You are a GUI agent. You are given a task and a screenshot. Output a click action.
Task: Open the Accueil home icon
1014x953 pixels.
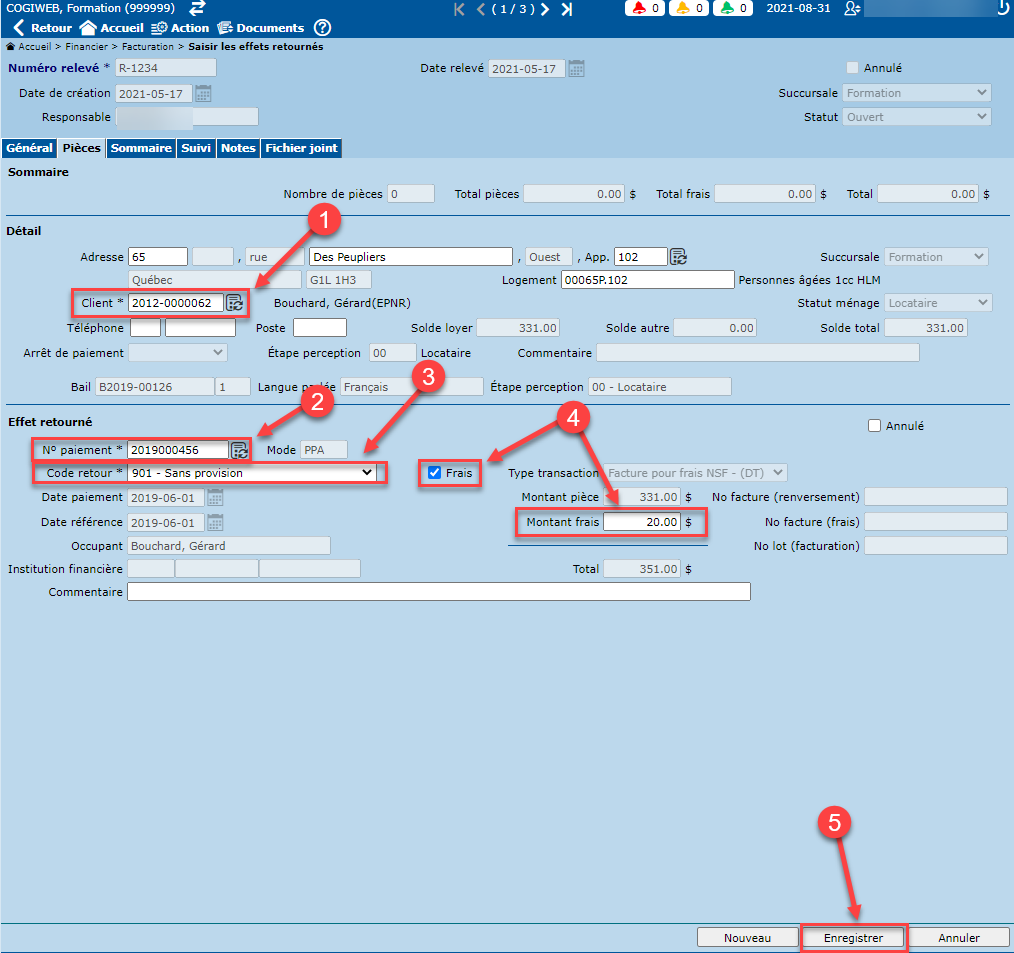pos(88,28)
